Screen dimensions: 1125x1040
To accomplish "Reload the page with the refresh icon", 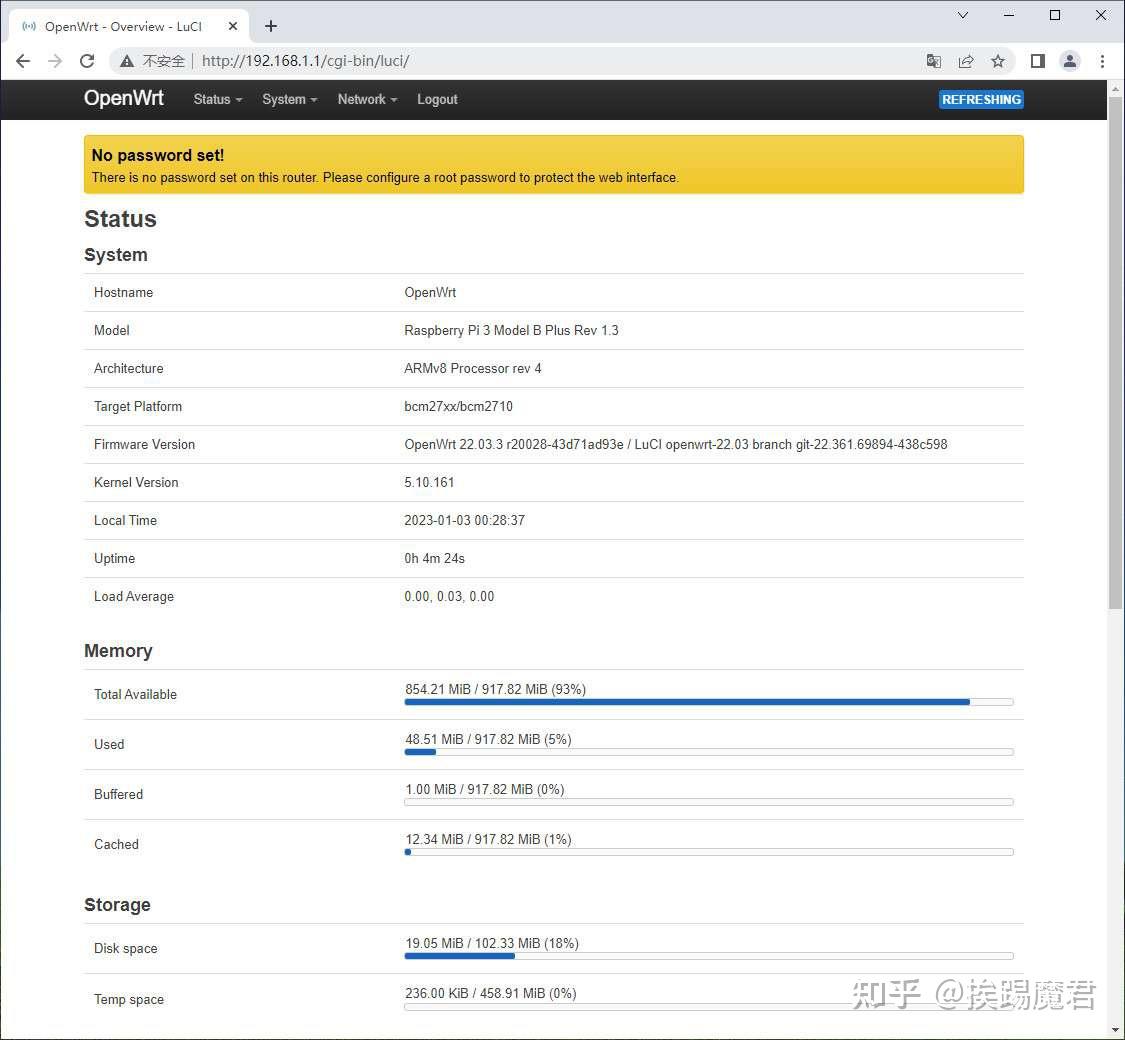I will tap(87, 61).
